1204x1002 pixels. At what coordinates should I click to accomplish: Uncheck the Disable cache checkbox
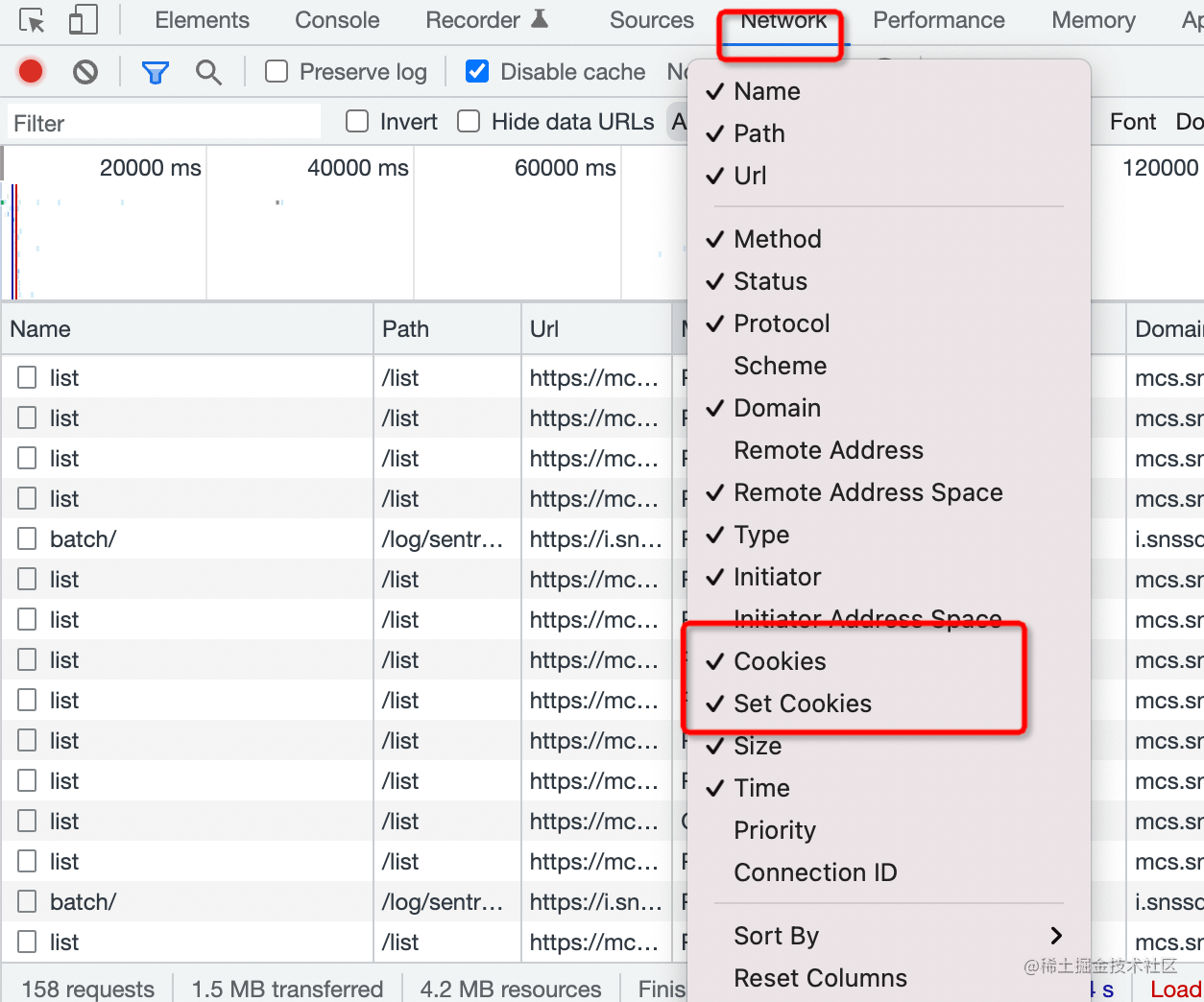[x=477, y=71]
